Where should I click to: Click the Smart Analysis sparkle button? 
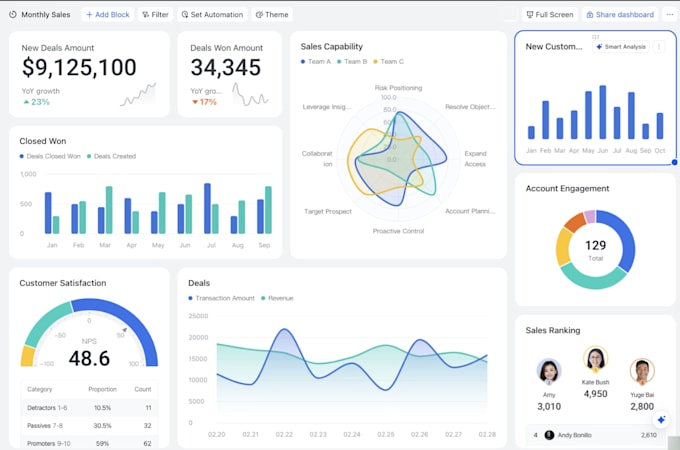coord(621,46)
